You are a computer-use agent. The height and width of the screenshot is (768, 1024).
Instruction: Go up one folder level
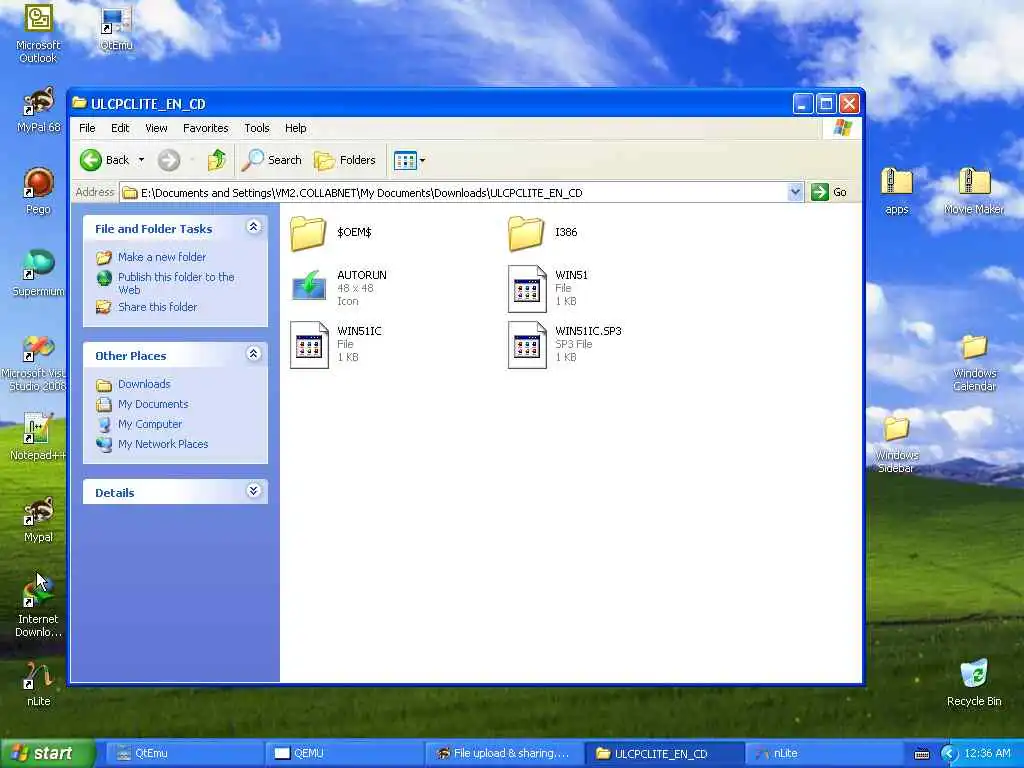[216, 160]
